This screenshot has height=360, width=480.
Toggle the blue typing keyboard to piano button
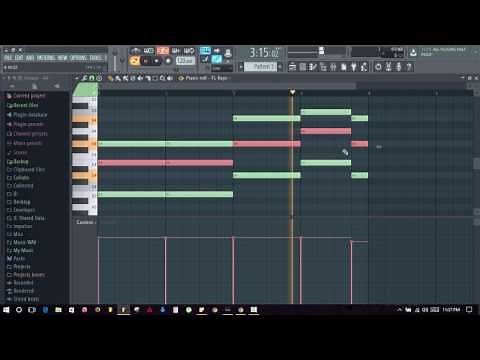click(x=205, y=51)
